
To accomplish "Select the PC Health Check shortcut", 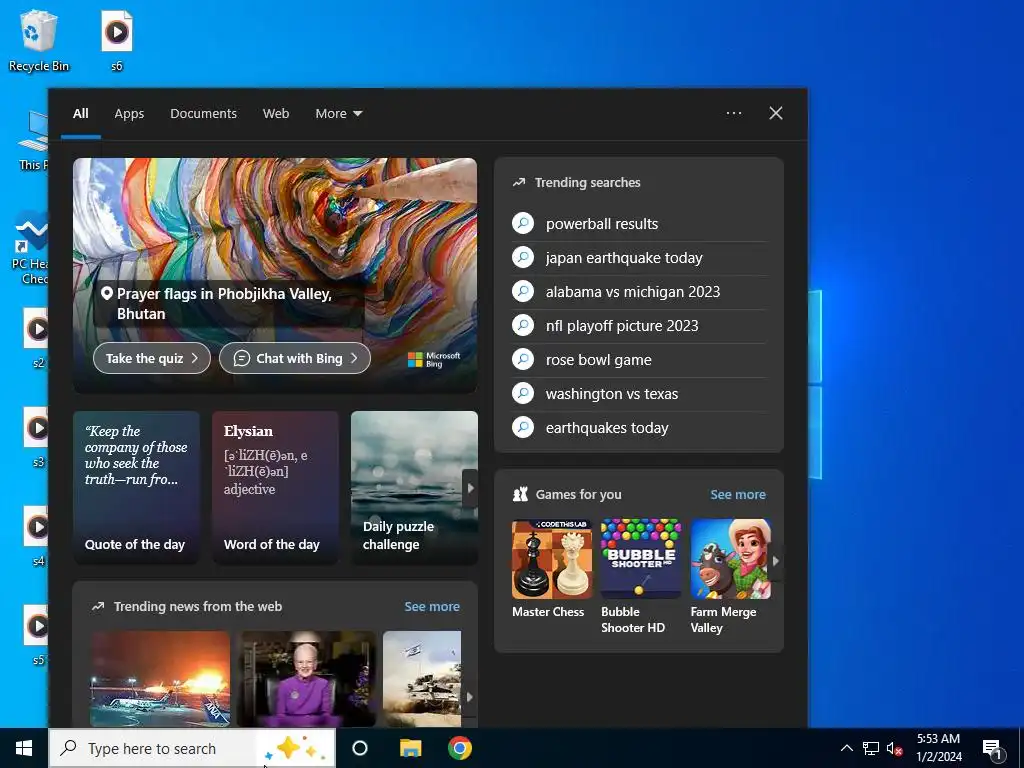I will pos(30,248).
